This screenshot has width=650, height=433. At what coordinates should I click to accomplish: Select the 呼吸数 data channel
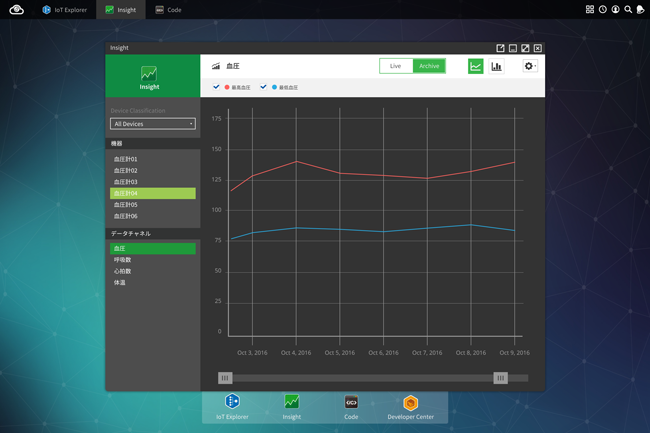tap(153, 260)
